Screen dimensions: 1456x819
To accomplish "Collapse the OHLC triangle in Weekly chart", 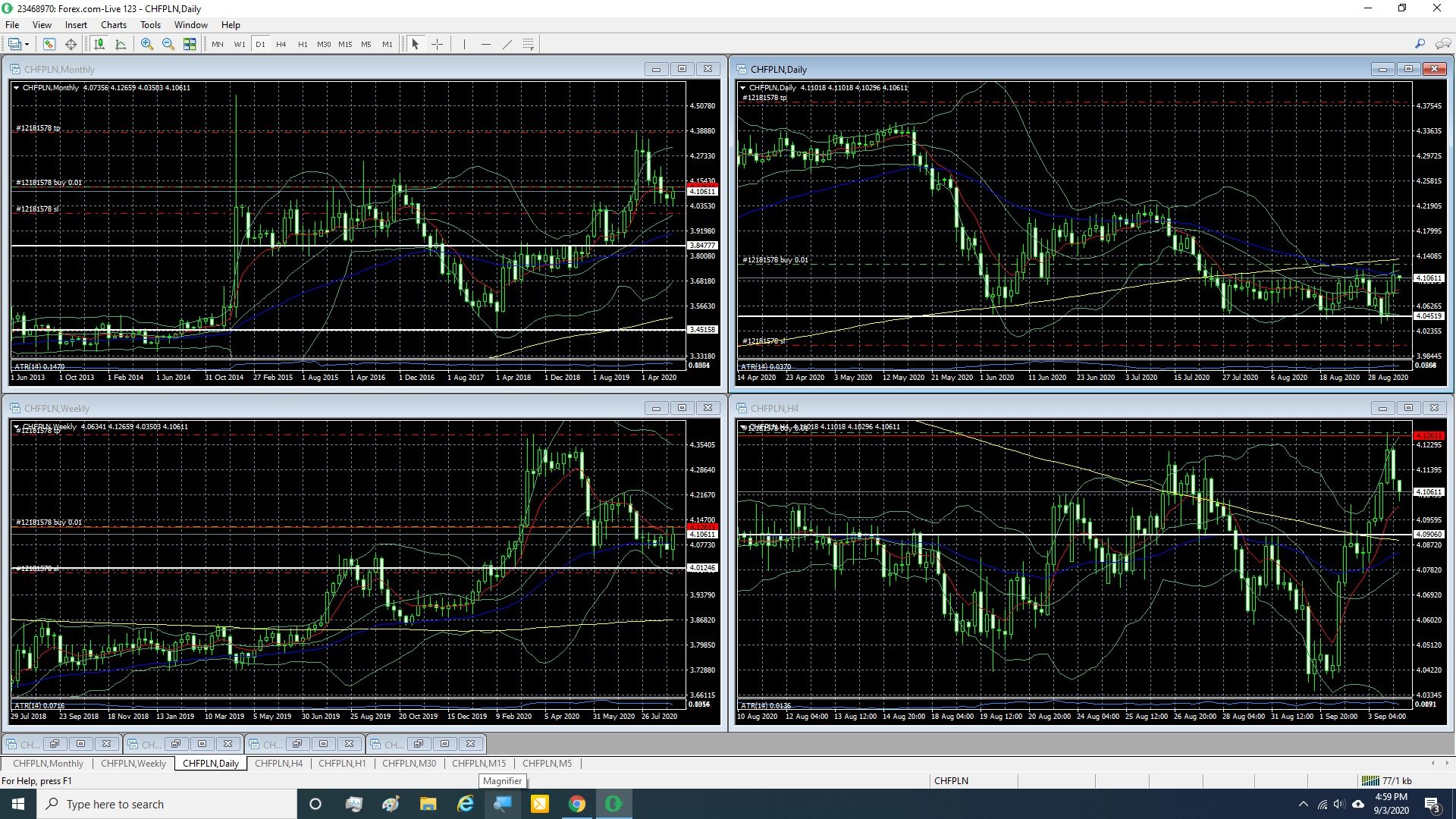I will (16, 427).
